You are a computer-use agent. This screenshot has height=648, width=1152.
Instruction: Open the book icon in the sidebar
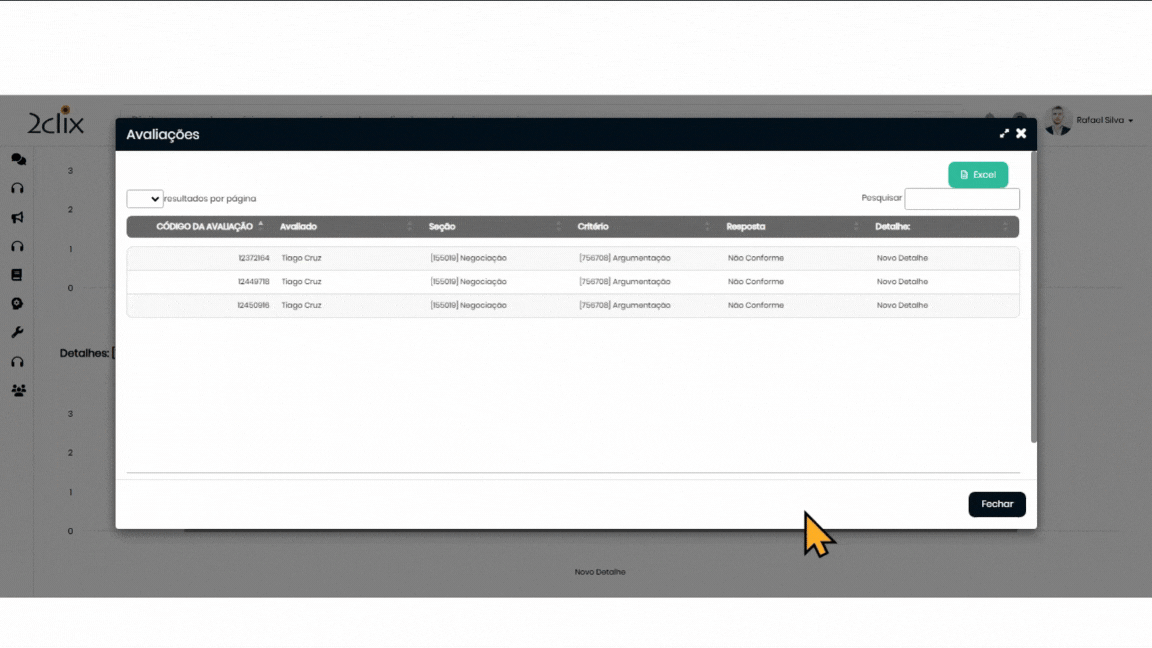pyautogui.click(x=17, y=275)
